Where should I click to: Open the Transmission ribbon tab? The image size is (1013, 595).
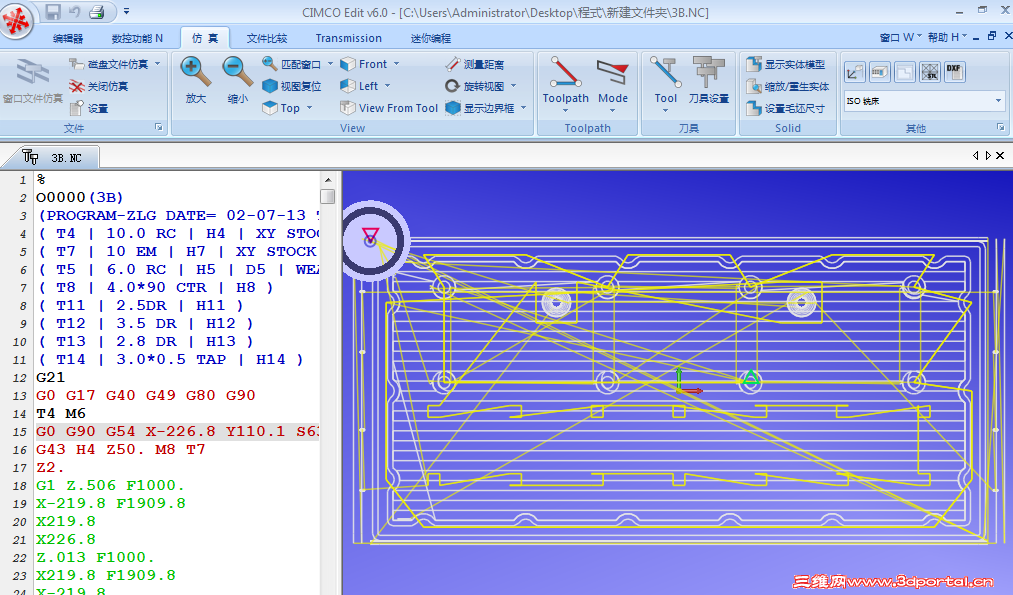pos(348,38)
